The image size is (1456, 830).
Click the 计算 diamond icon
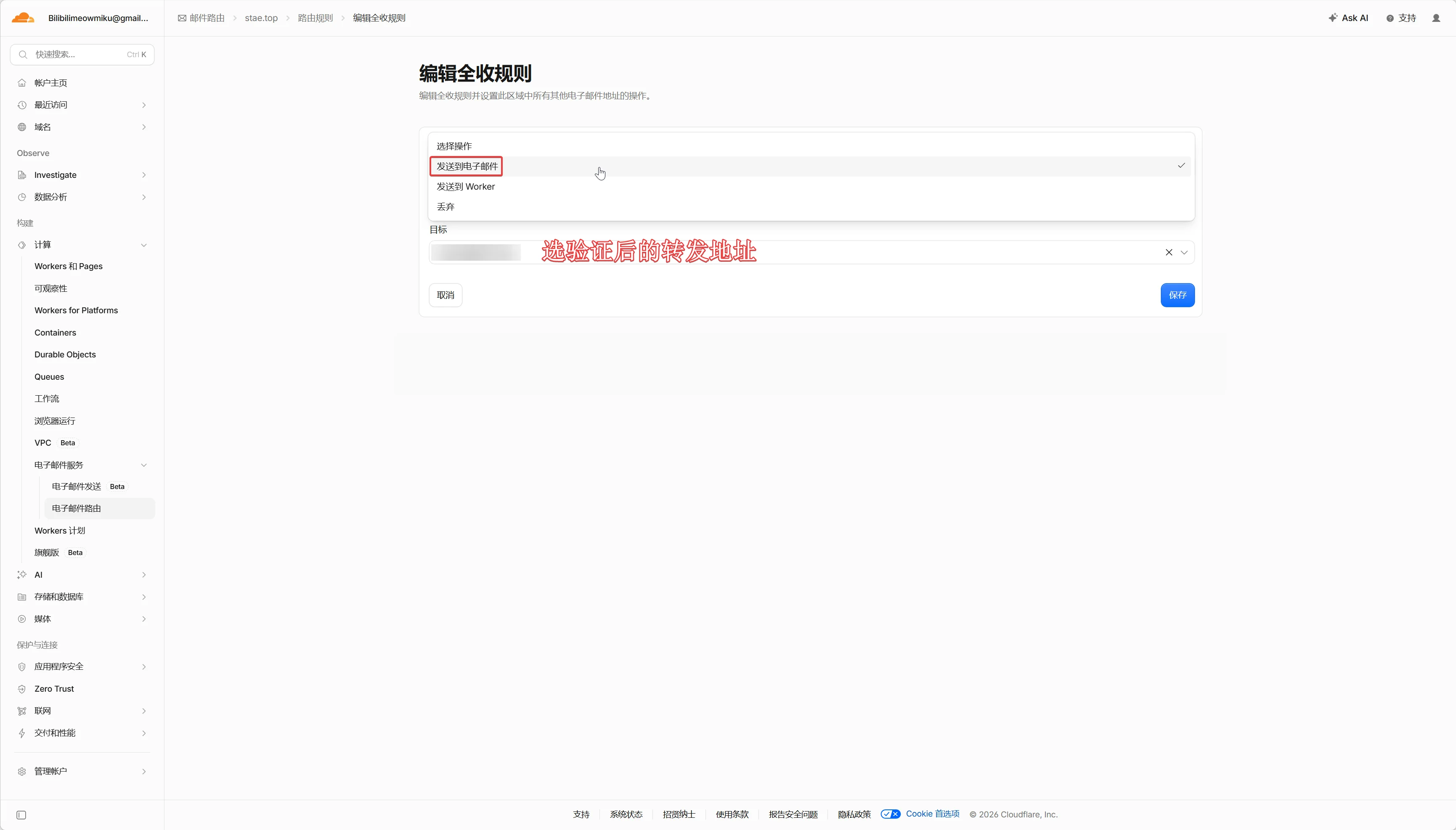(22, 245)
